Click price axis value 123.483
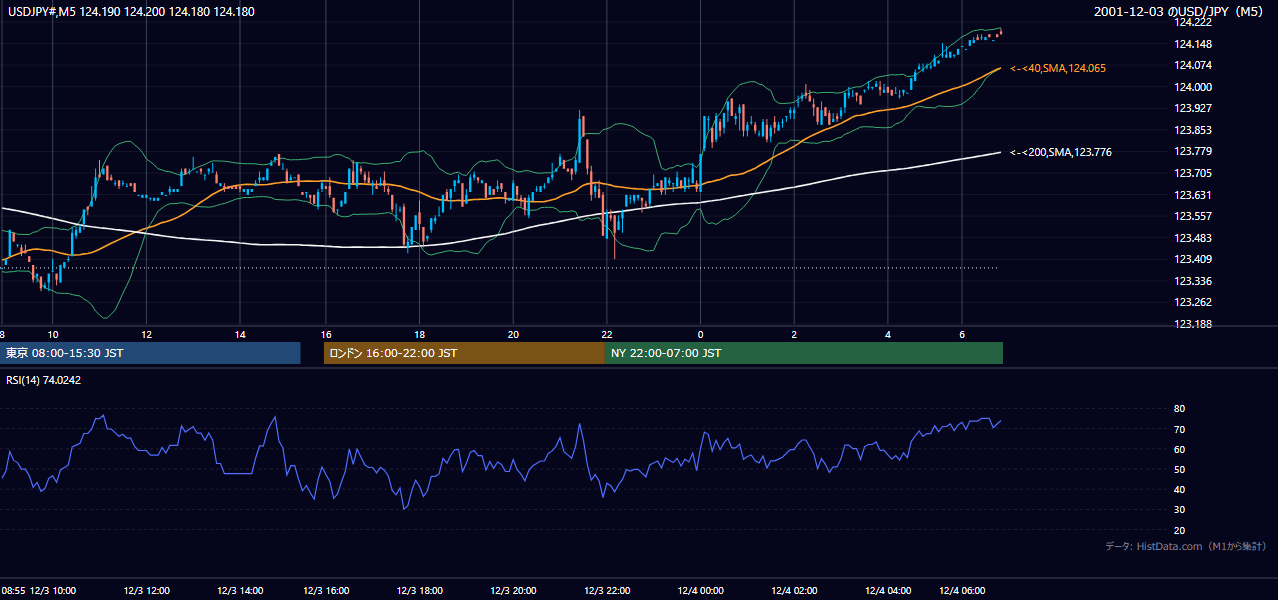This screenshot has width=1278, height=600. click(1193, 238)
